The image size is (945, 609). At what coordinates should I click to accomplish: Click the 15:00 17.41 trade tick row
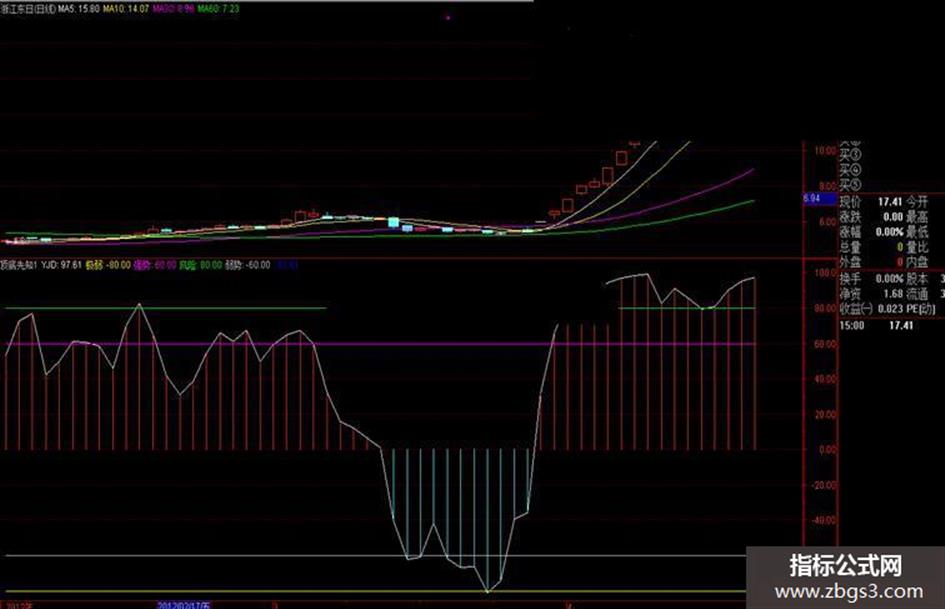(x=877, y=326)
